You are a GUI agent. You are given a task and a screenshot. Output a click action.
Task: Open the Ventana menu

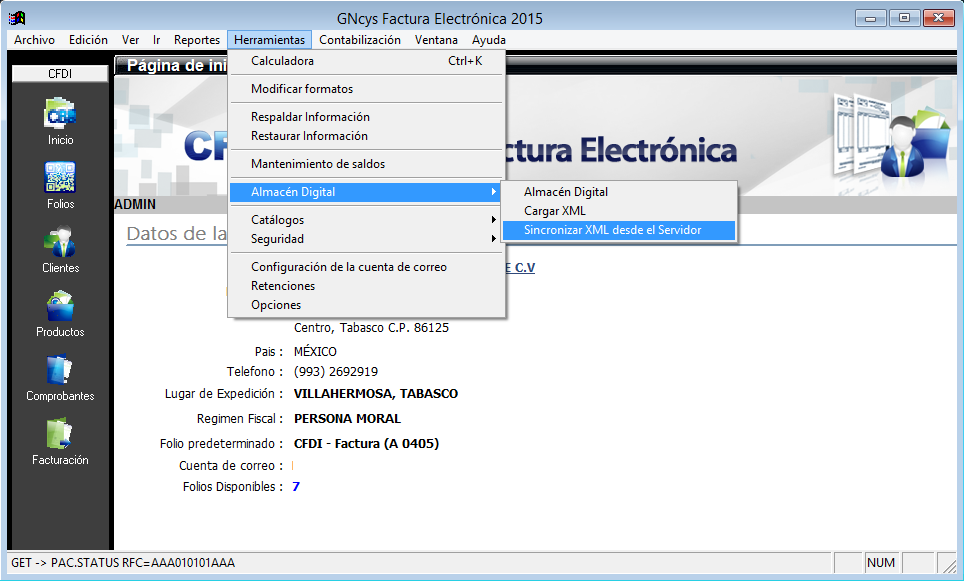(x=436, y=40)
